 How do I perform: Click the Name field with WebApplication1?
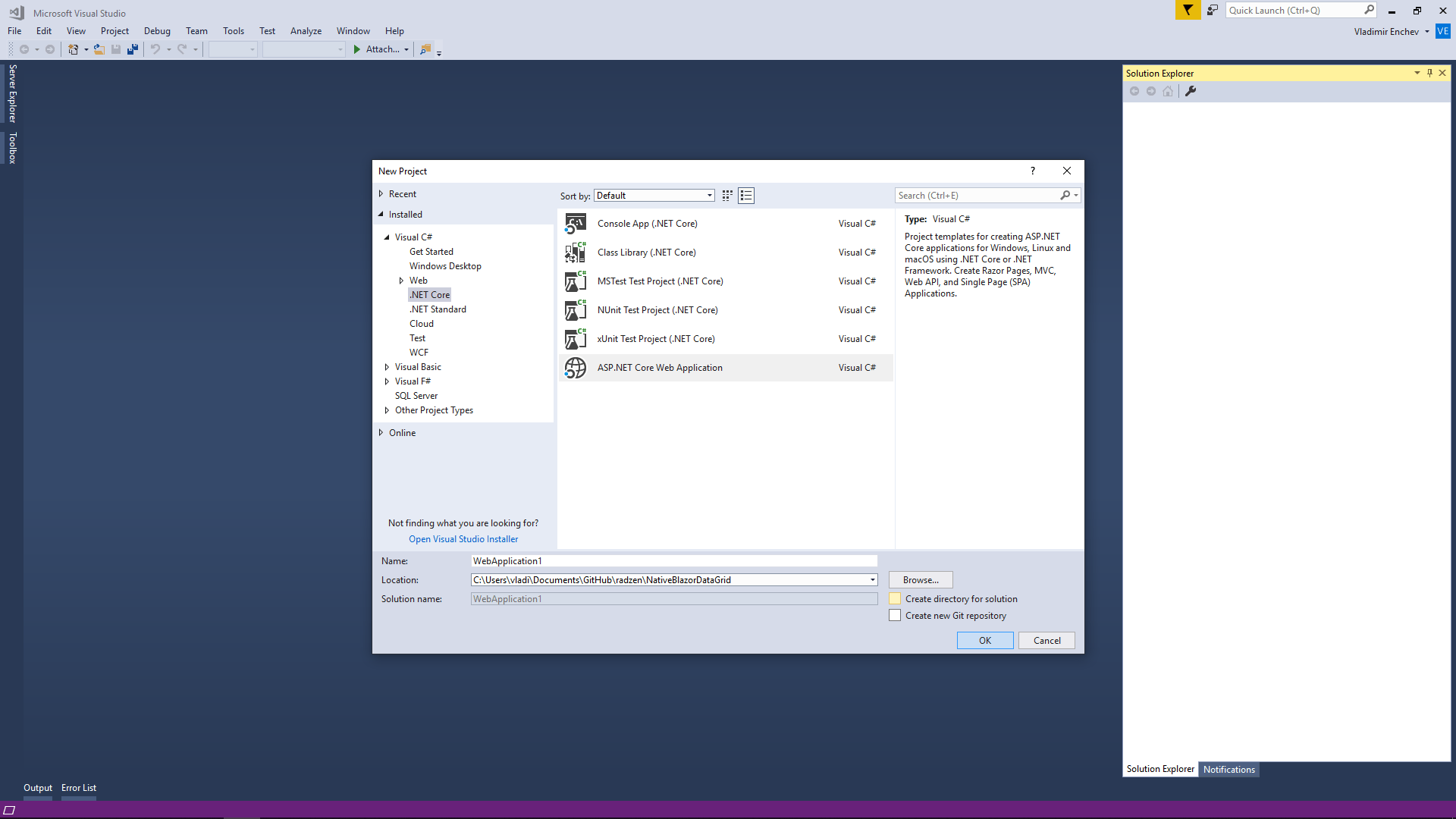pyautogui.click(x=674, y=561)
